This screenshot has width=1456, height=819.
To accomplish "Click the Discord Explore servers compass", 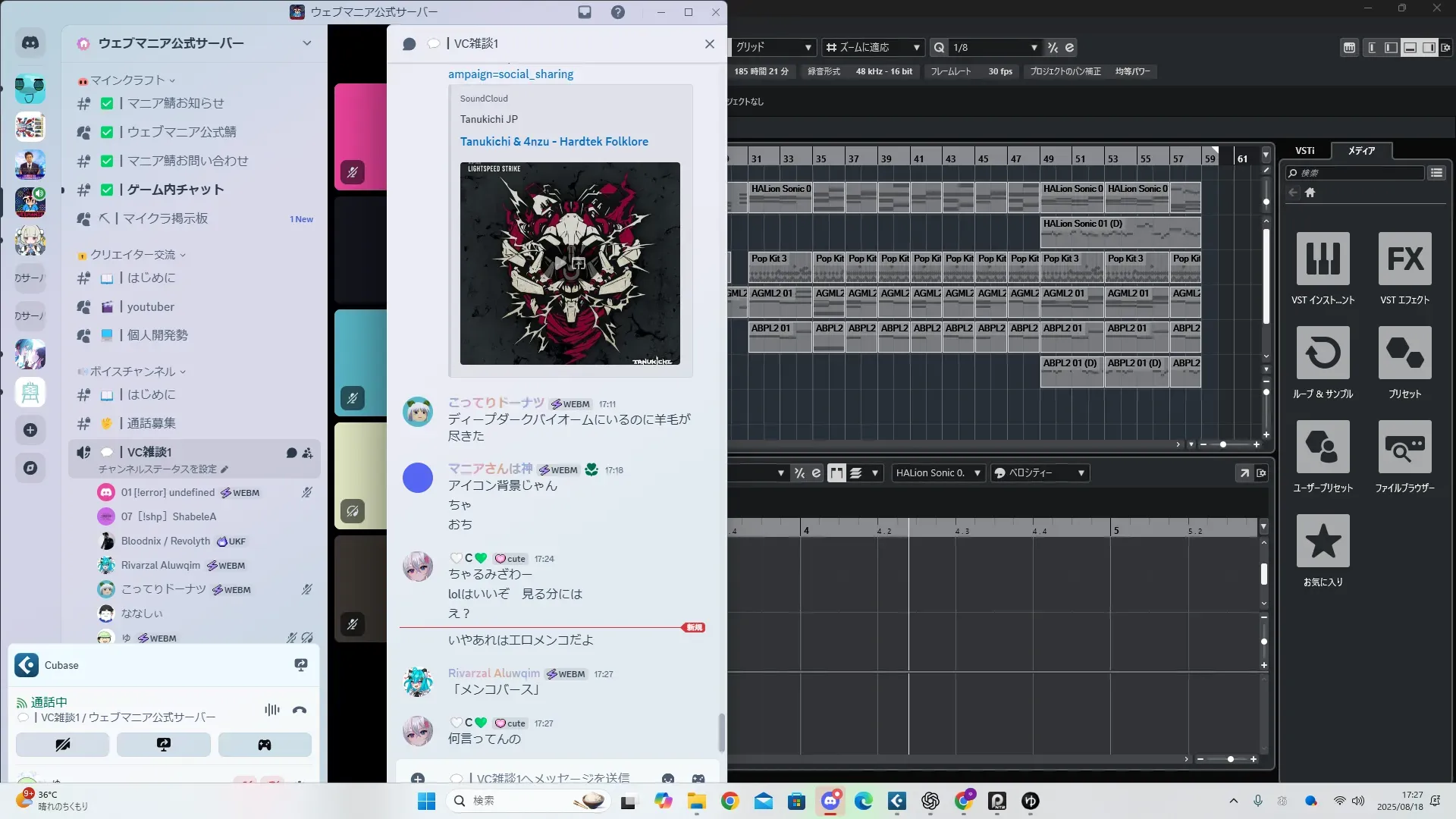I will (30, 468).
